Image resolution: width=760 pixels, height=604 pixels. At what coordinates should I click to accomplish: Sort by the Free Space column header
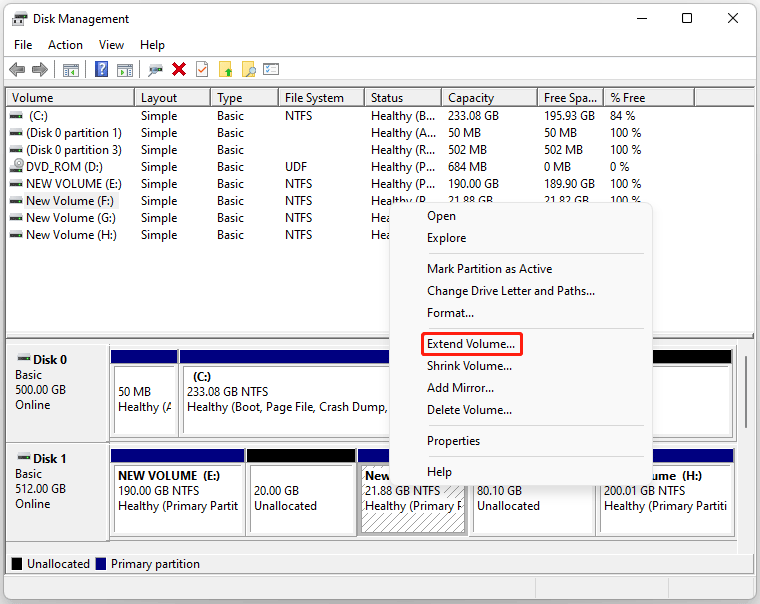[x=570, y=97]
